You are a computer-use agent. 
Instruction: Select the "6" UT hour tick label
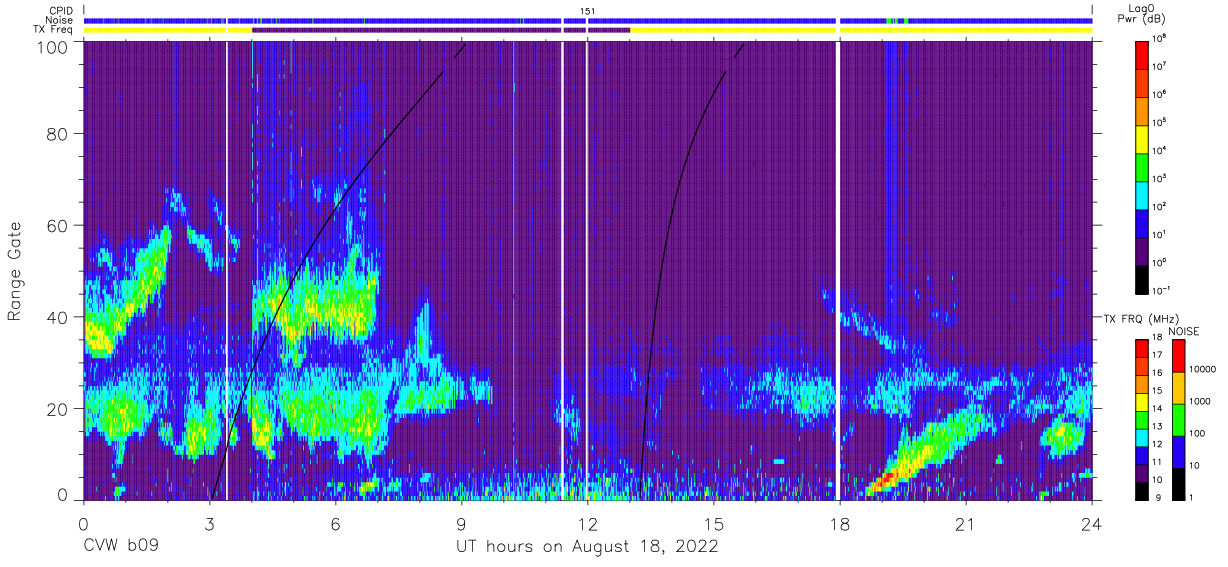[x=336, y=523]
